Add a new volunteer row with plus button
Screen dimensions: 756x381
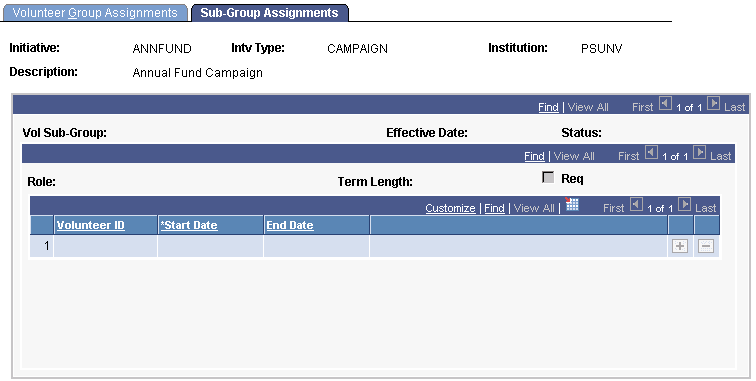(x=680, y=246)
